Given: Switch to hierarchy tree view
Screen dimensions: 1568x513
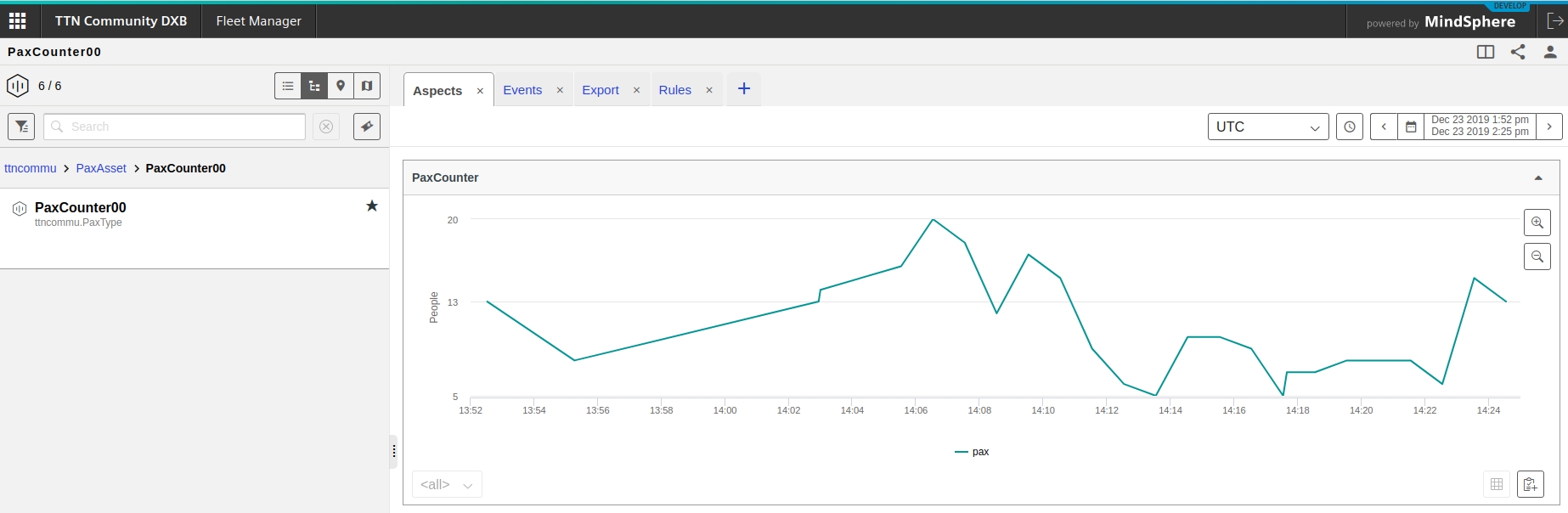Looking at the screenshot, I should point(314,86).
